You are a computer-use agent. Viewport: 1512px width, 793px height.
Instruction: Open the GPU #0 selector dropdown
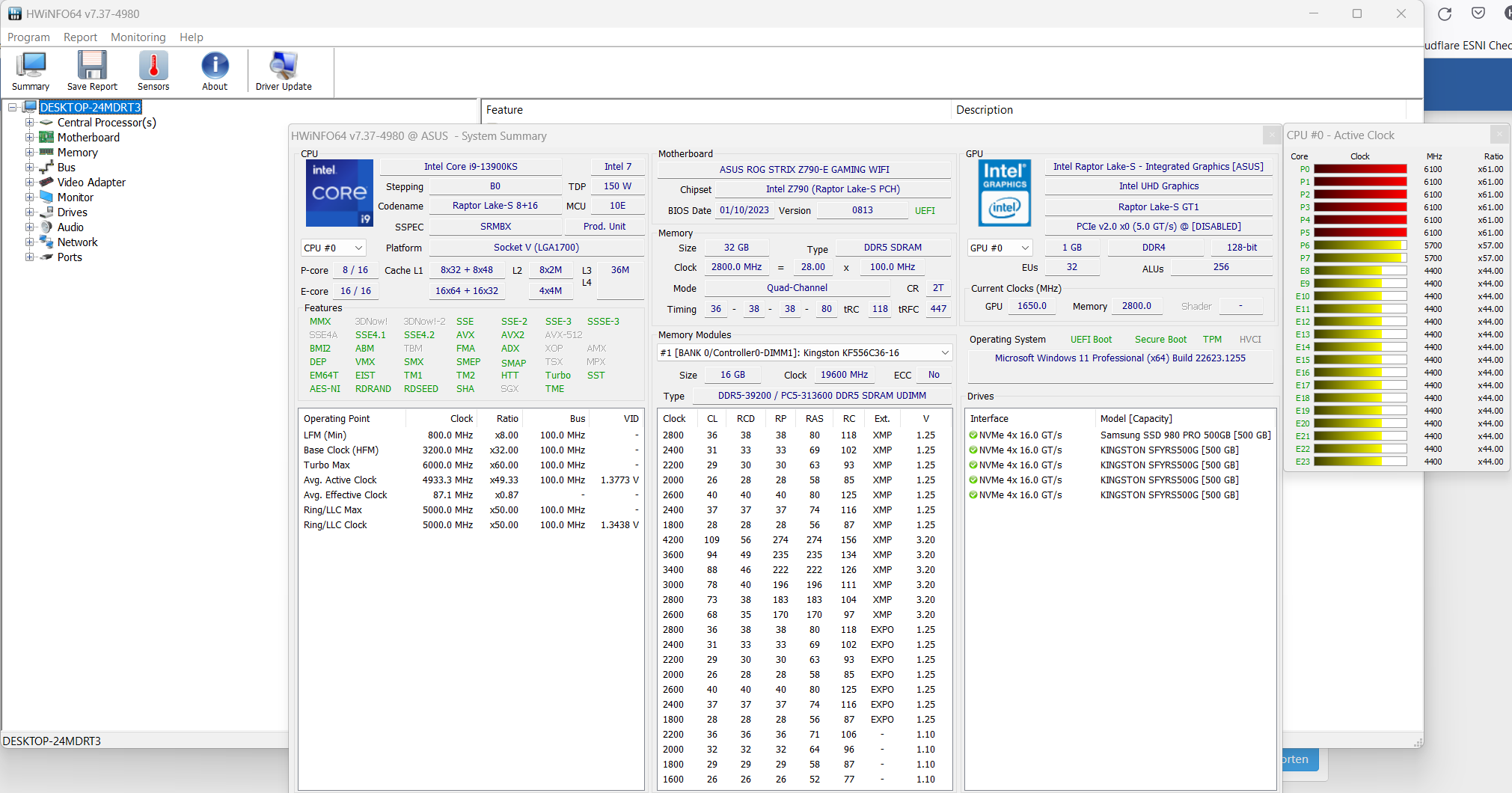[x=1000, y=248]
